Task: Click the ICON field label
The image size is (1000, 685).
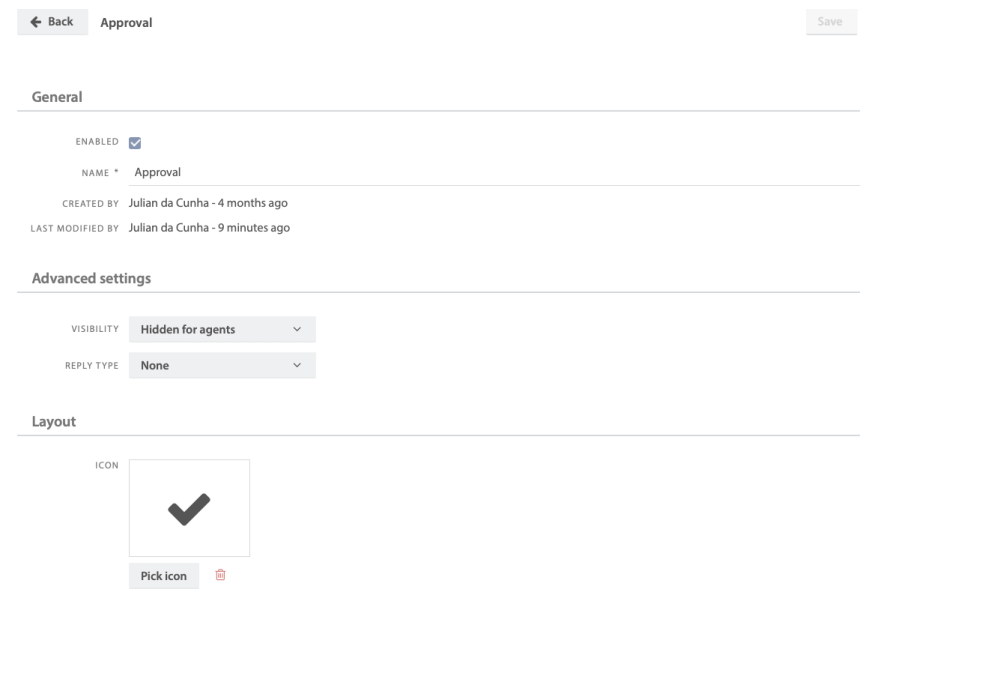Action: (107, 465)
